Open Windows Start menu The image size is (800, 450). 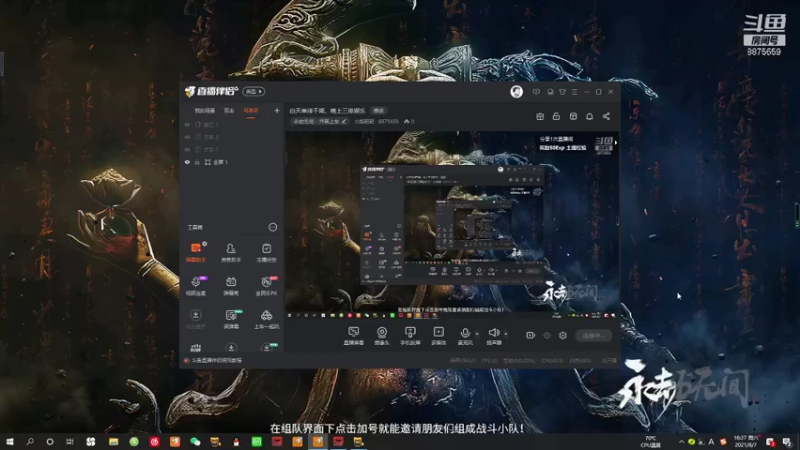pos(9,441)
